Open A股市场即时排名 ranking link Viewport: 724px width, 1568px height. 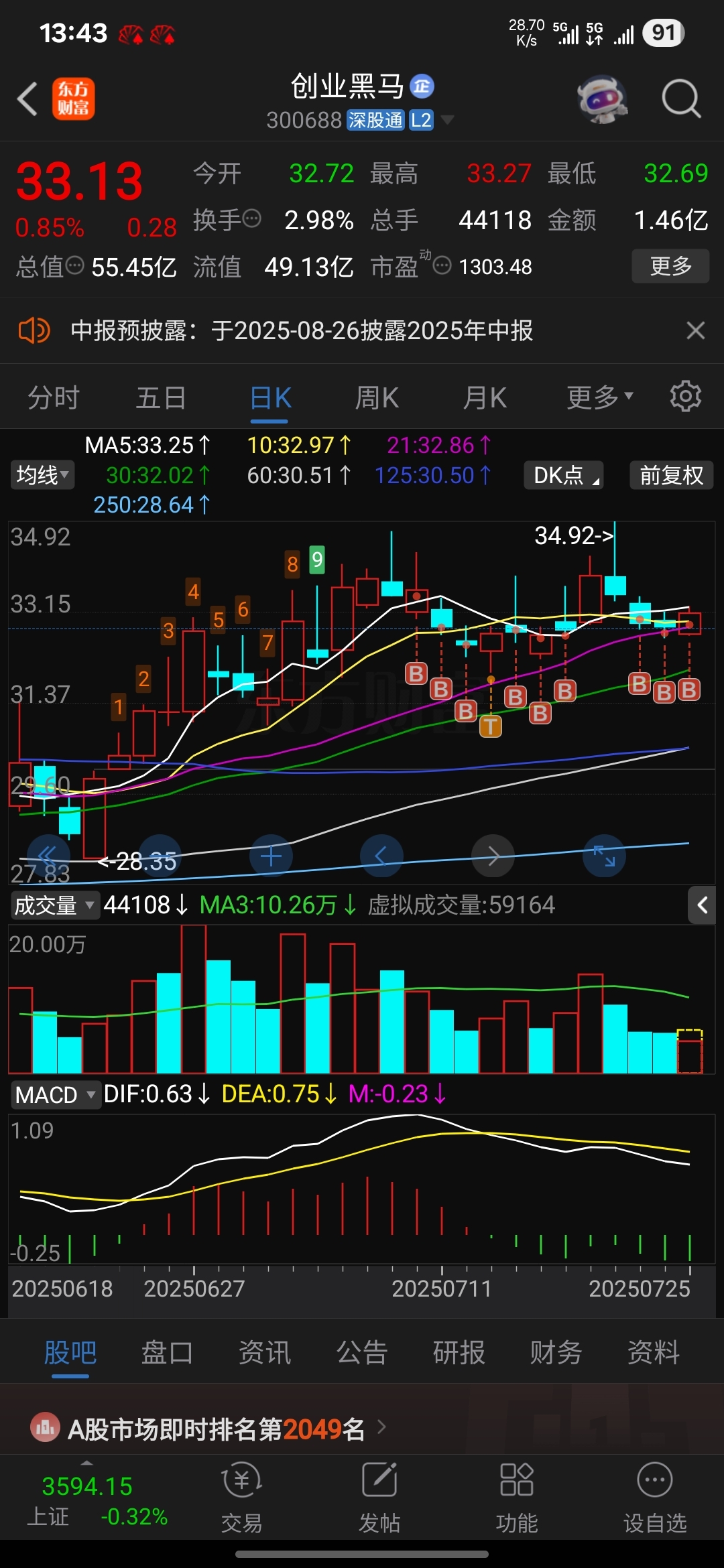tap(217, 1429)
